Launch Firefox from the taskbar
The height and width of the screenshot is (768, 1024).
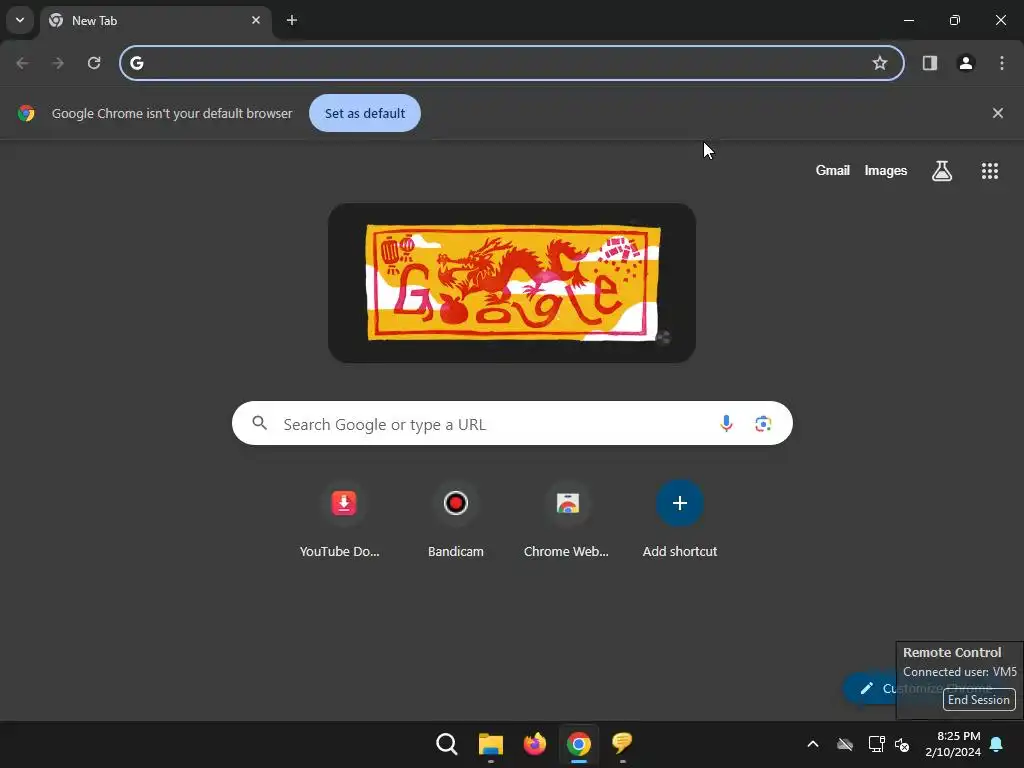[534, 744]
